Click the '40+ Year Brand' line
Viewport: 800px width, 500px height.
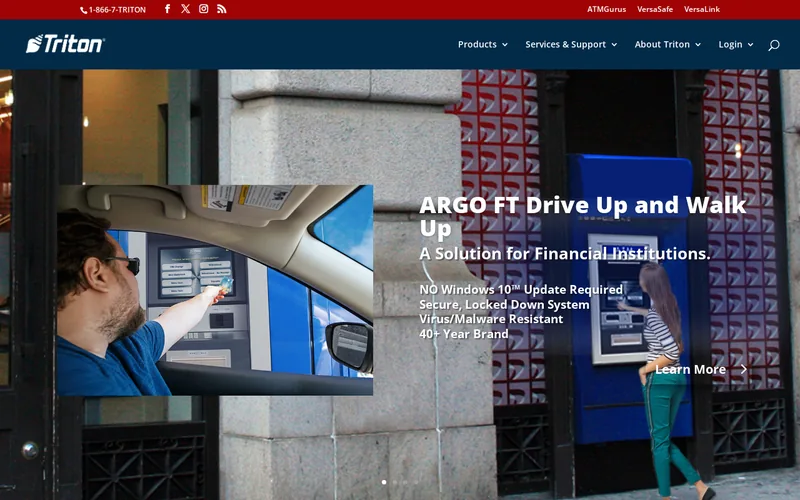tap(464, 334)
